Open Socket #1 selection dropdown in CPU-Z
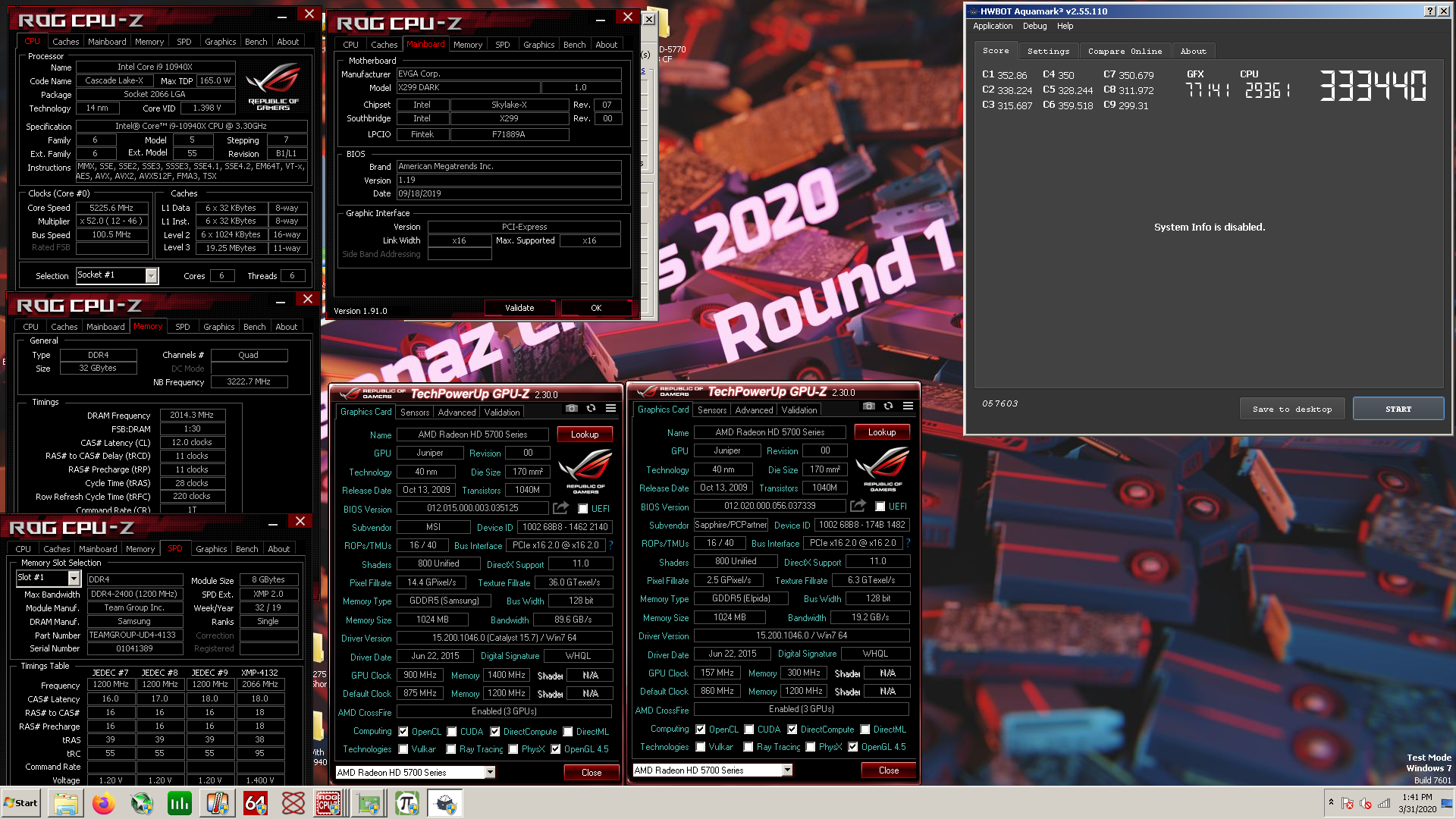Image resolution: width=1456 pixels, height=819 pixels. pos(151,275)
